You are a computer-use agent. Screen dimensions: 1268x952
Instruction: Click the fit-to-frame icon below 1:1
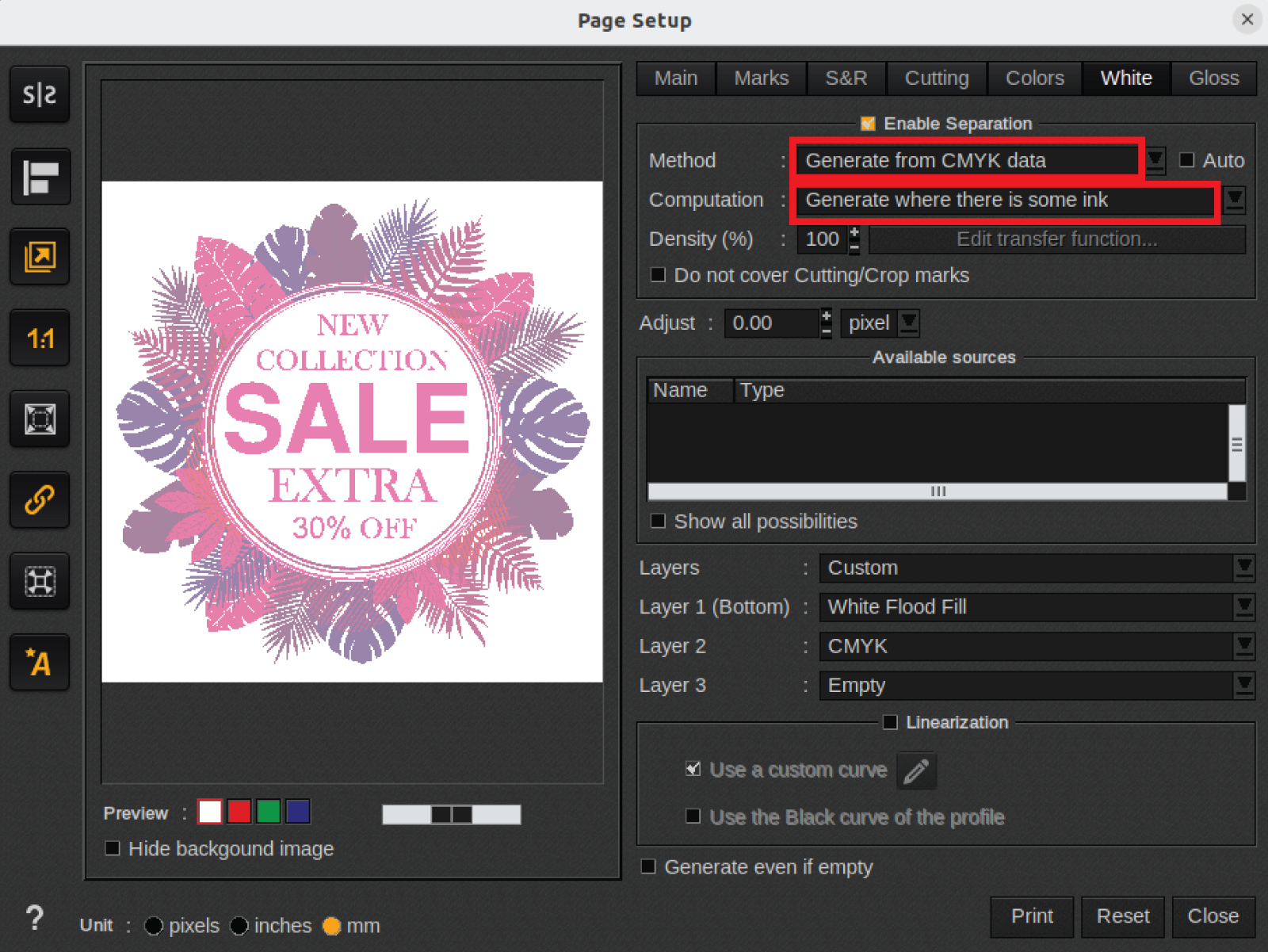[x=40, y=419]
